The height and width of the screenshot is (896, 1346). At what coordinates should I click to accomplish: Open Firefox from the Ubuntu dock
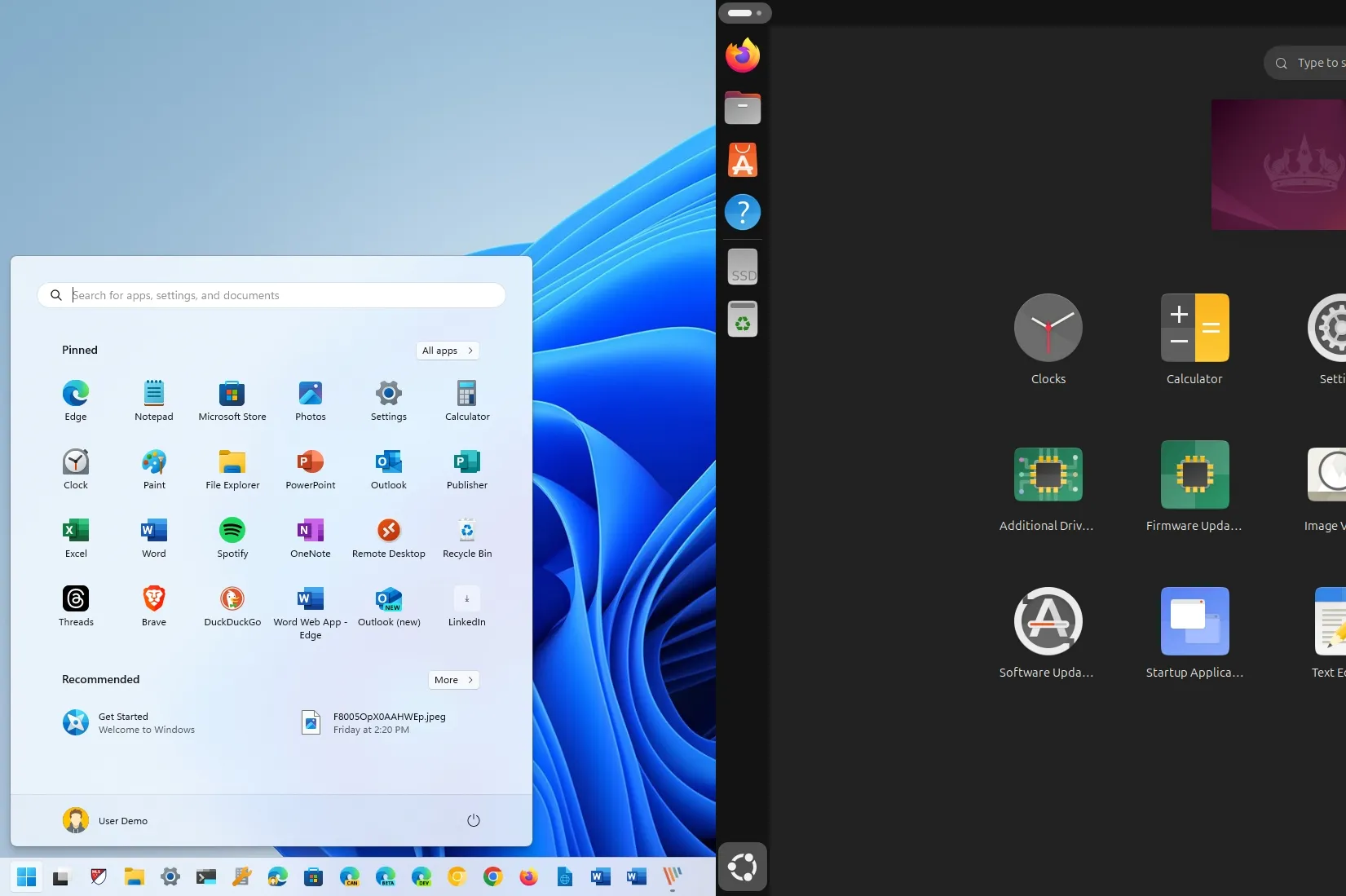[x=742, y=55]
